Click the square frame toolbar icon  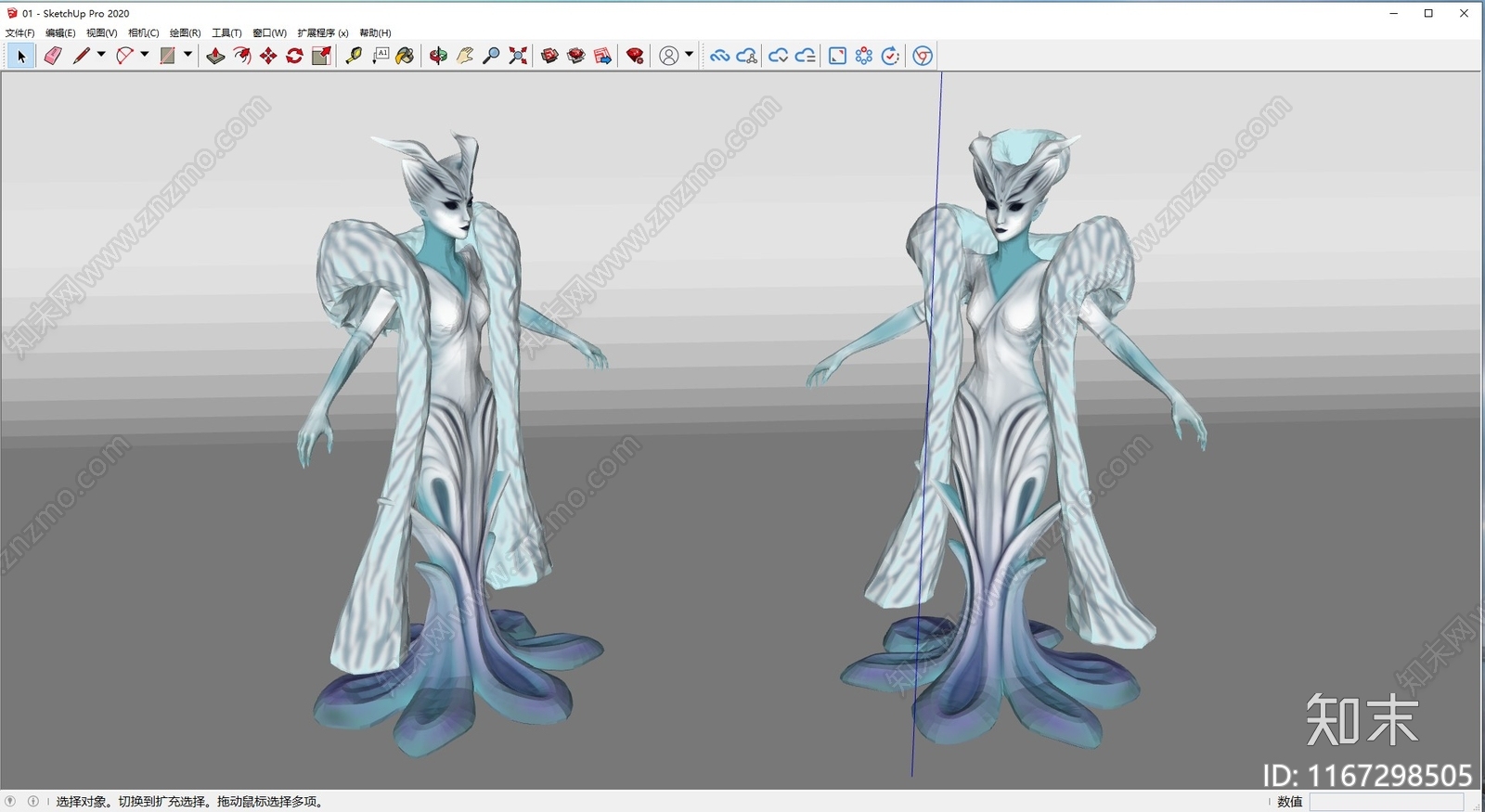tap(837, 56)
